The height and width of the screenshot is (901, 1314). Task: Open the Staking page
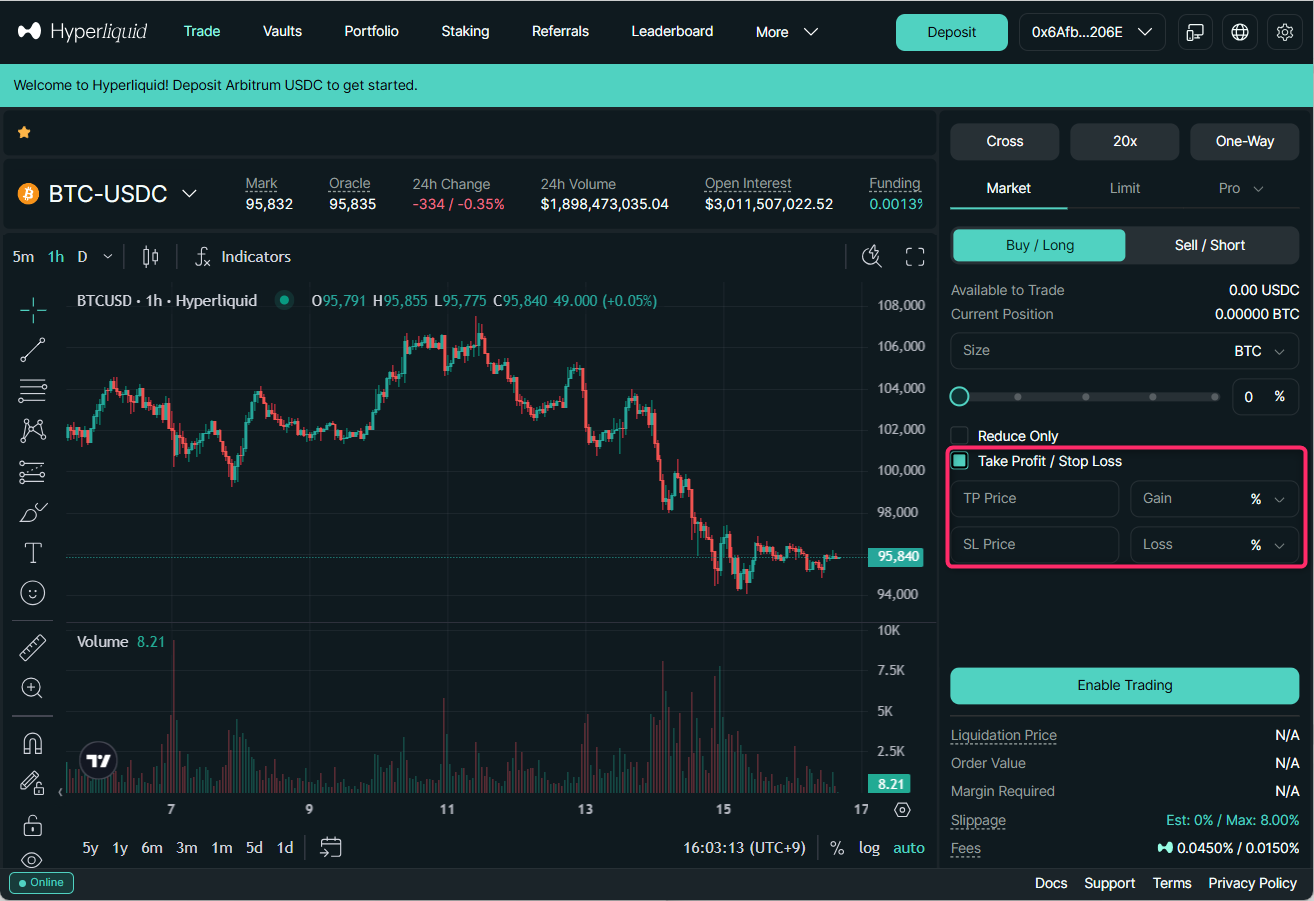(465, 31)
